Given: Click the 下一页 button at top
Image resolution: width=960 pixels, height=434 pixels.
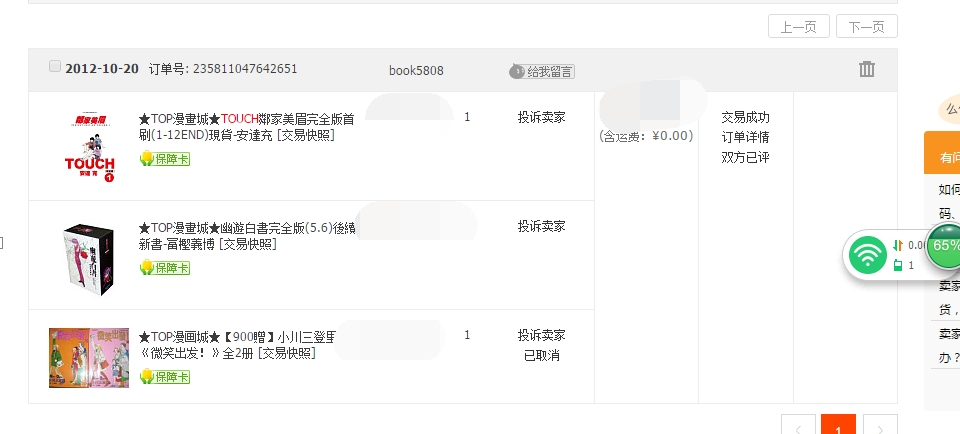Looking at the screenshot, I should (x=866, y=27).
